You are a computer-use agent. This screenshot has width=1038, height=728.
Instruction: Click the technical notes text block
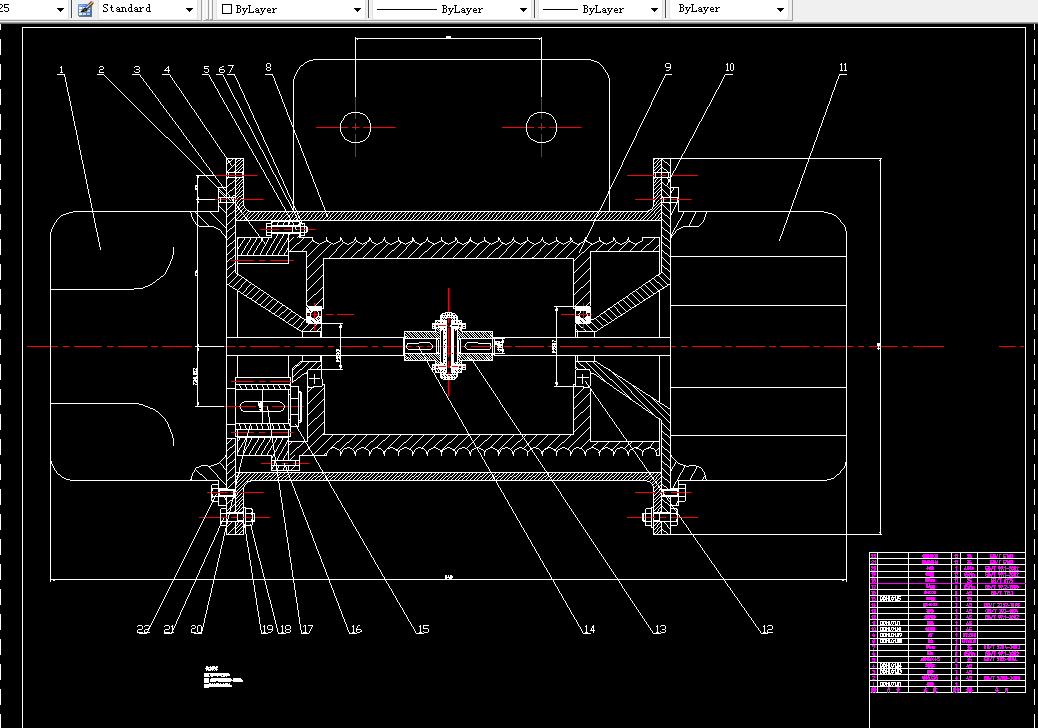[x=224, y=678]
